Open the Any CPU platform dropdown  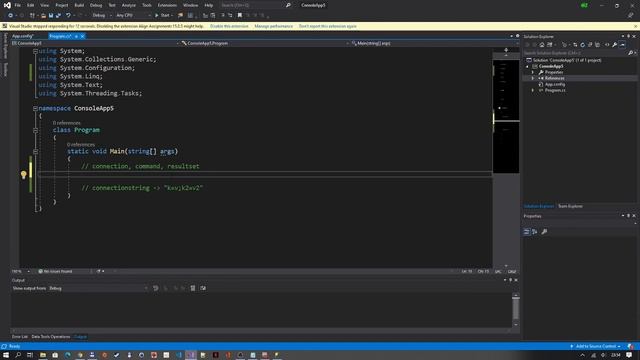point(133,16)
